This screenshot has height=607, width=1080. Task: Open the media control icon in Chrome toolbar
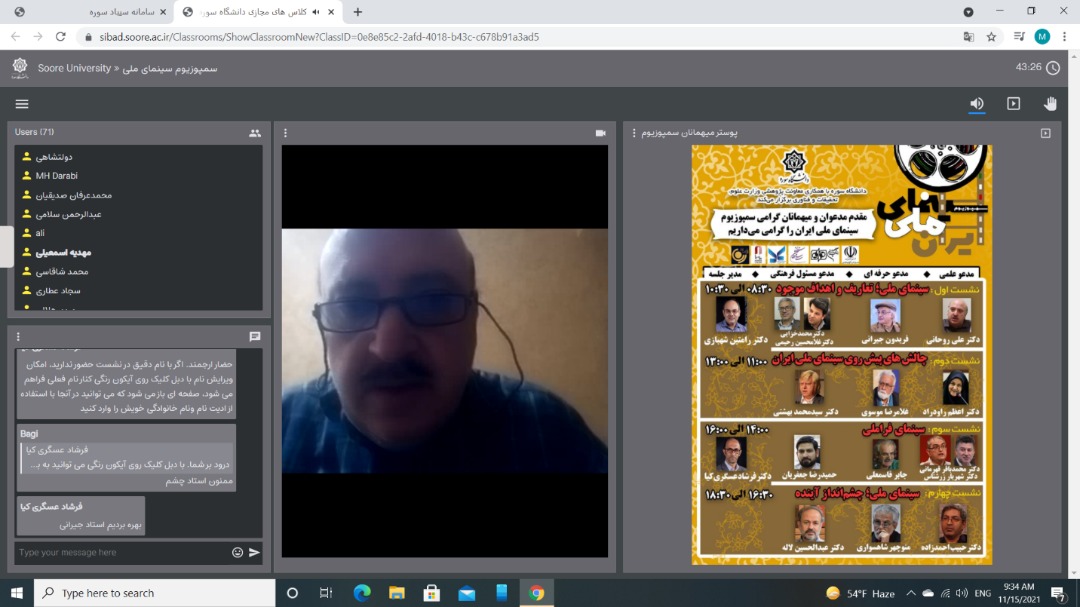click(1019, 37)
